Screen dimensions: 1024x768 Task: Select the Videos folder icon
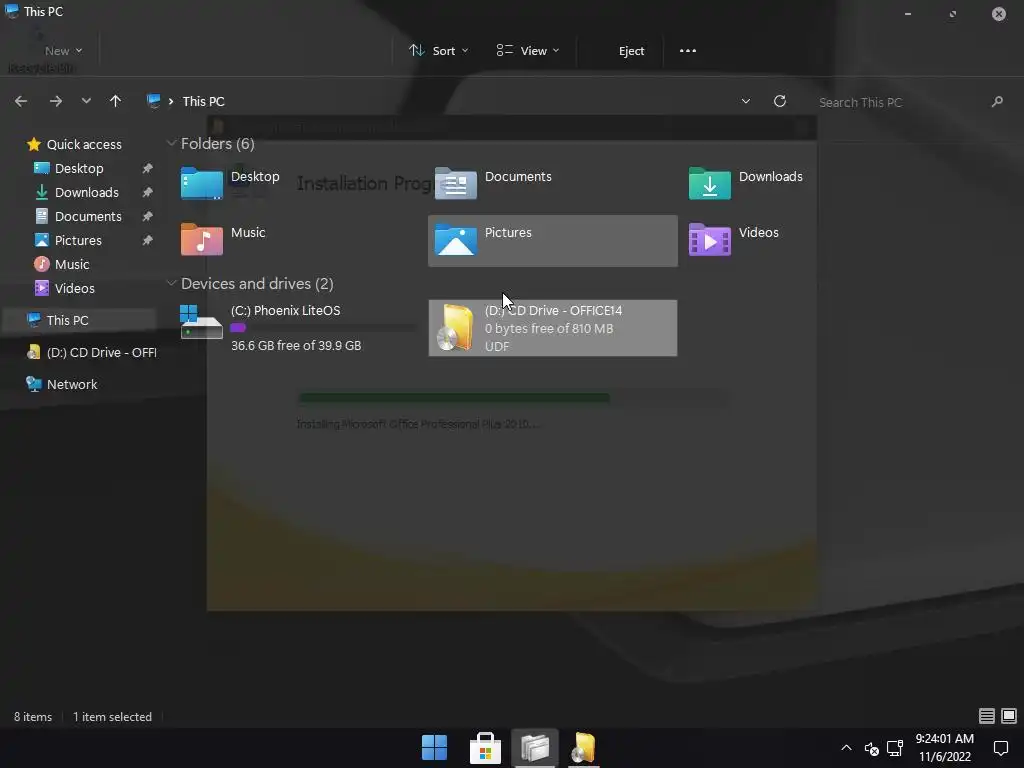(709, 239)
